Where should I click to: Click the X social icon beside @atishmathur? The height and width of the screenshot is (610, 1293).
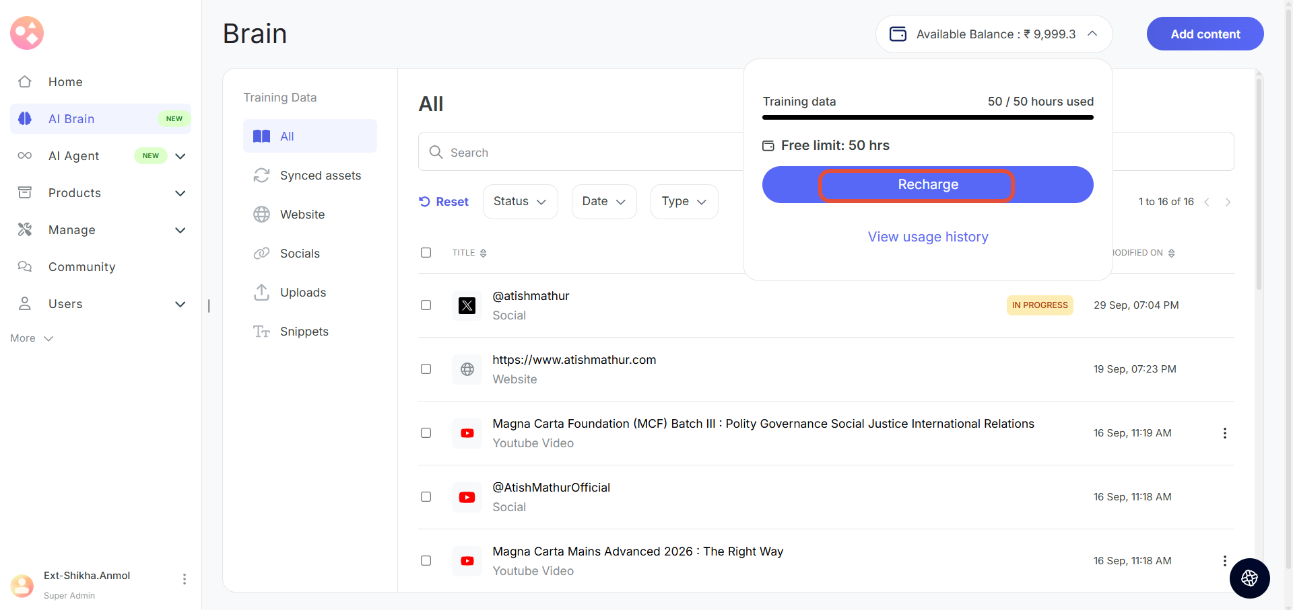467,305
